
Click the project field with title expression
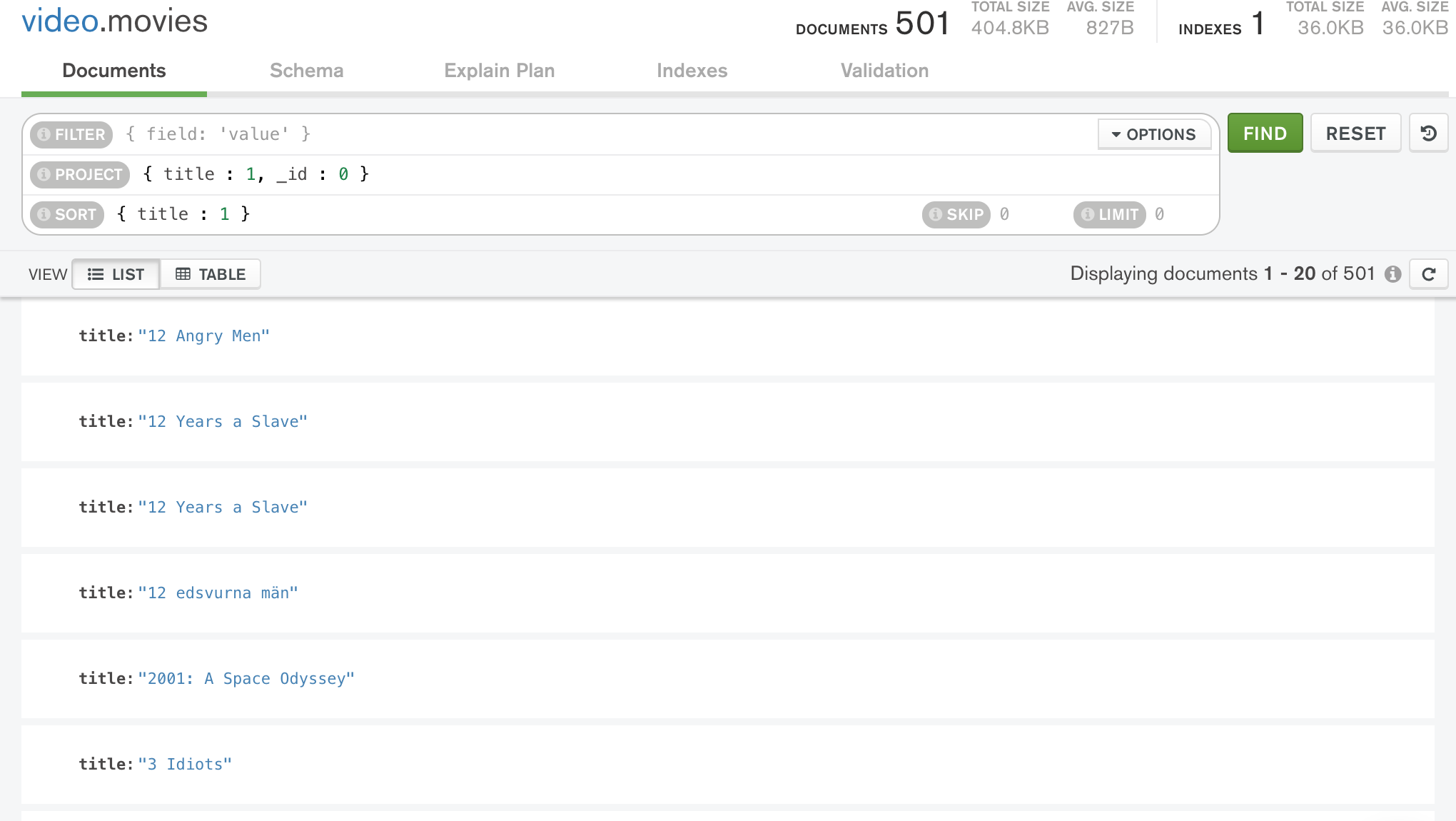point(674,174)
